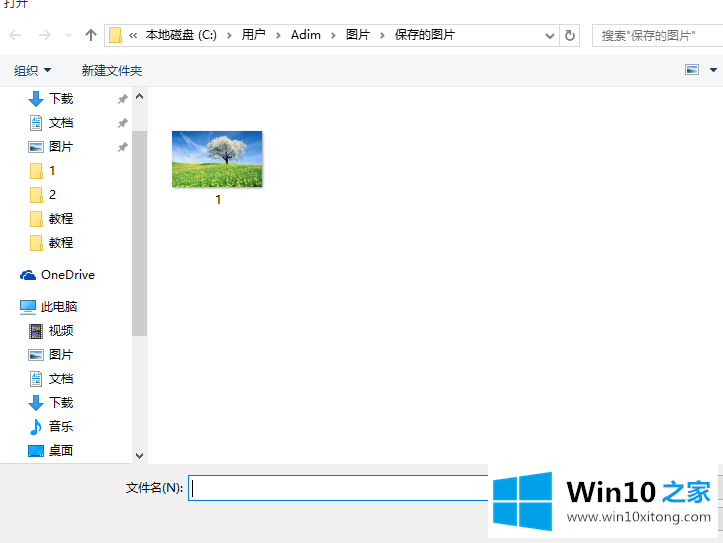Click 新建文件夹 button
Image resolution: width=723 pixels, height=543 pixels.
click(112, 71)
